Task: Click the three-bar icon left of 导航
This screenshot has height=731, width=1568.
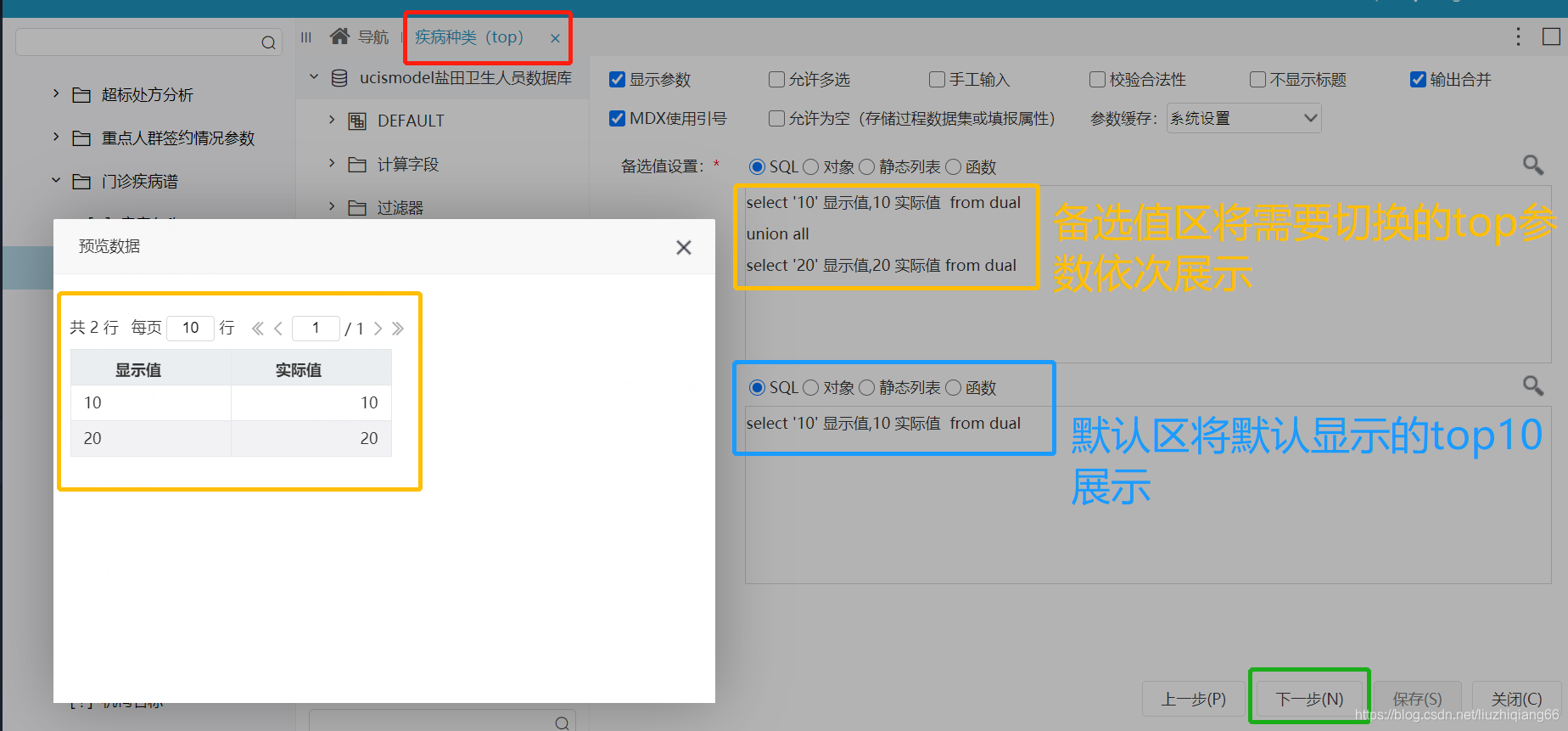Action: click(x=306, y=37)
